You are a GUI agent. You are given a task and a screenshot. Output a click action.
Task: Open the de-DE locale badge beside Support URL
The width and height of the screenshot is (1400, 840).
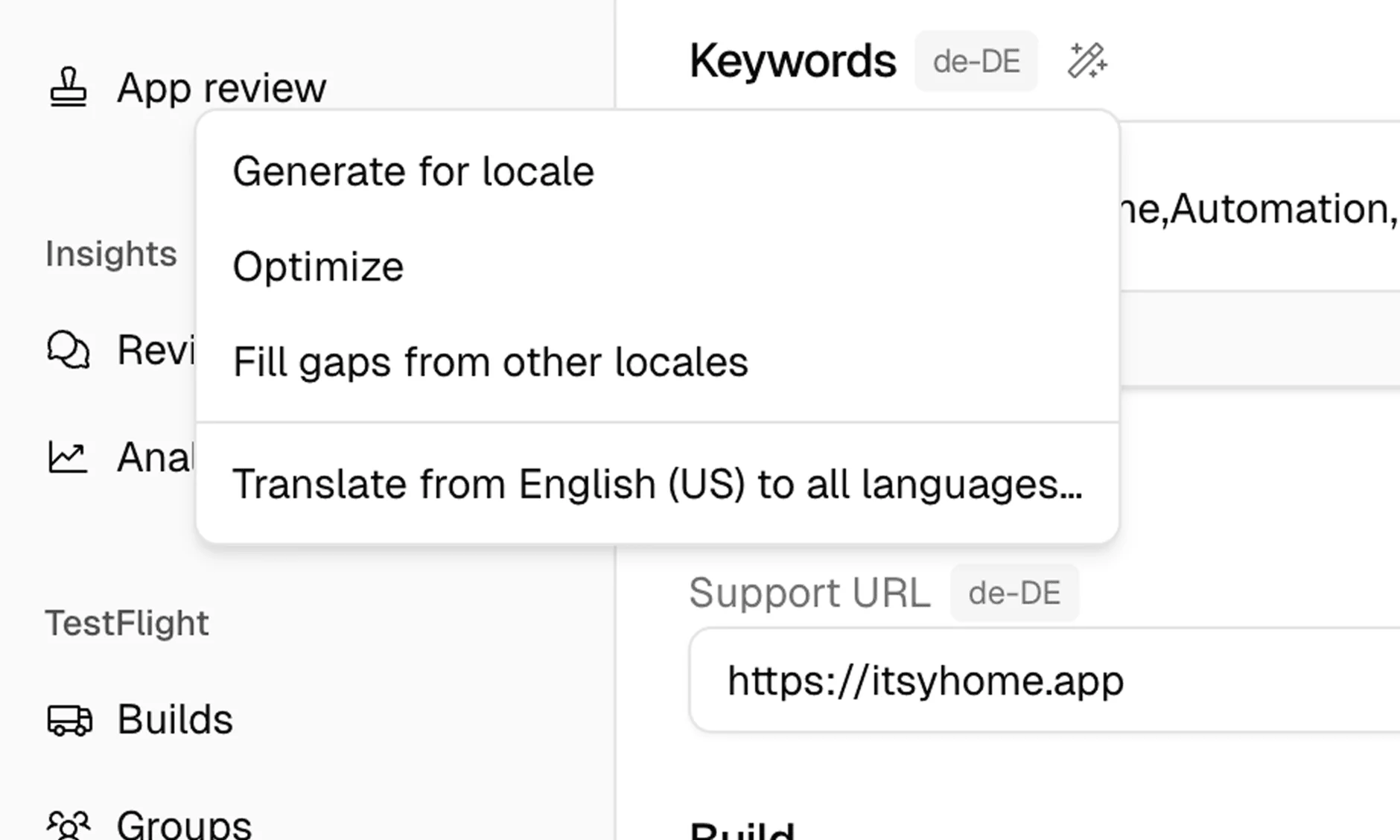coord(1014,593)
